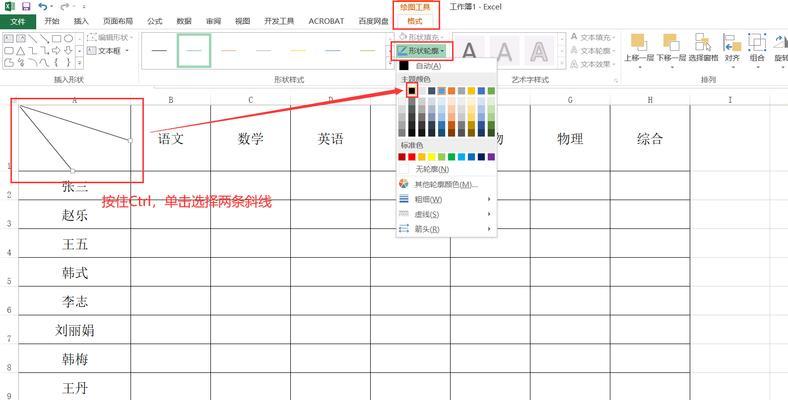Select column header I
The image size is (788, 400).
coord(730,100)
